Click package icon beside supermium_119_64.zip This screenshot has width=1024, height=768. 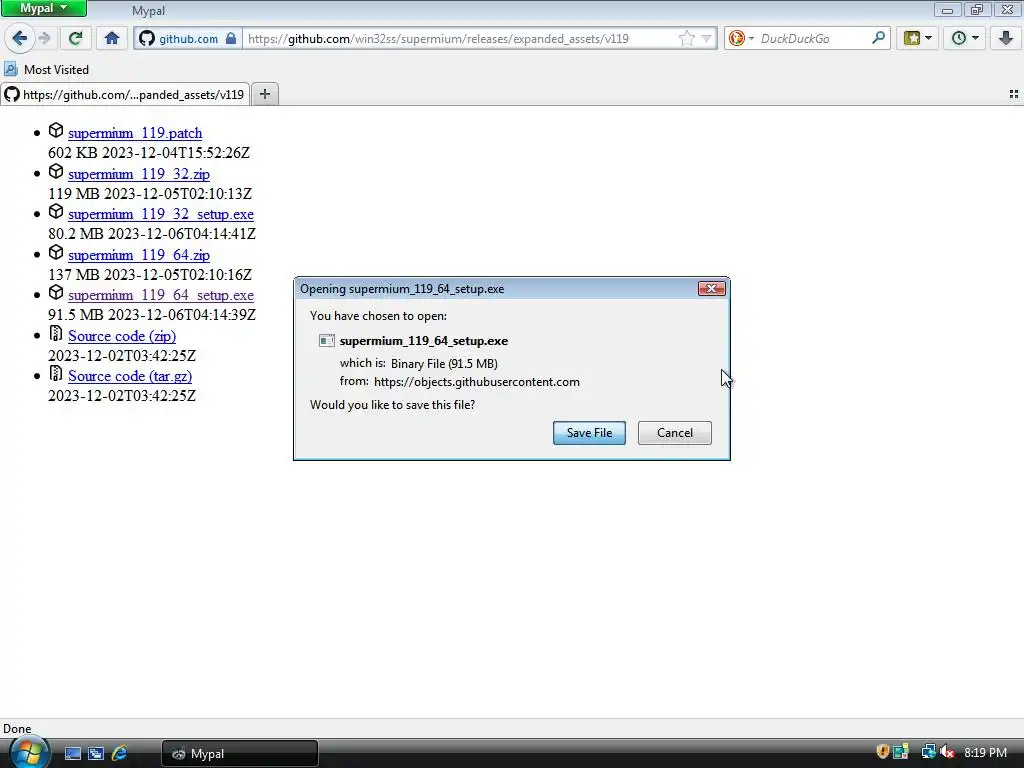coord(56,253)
